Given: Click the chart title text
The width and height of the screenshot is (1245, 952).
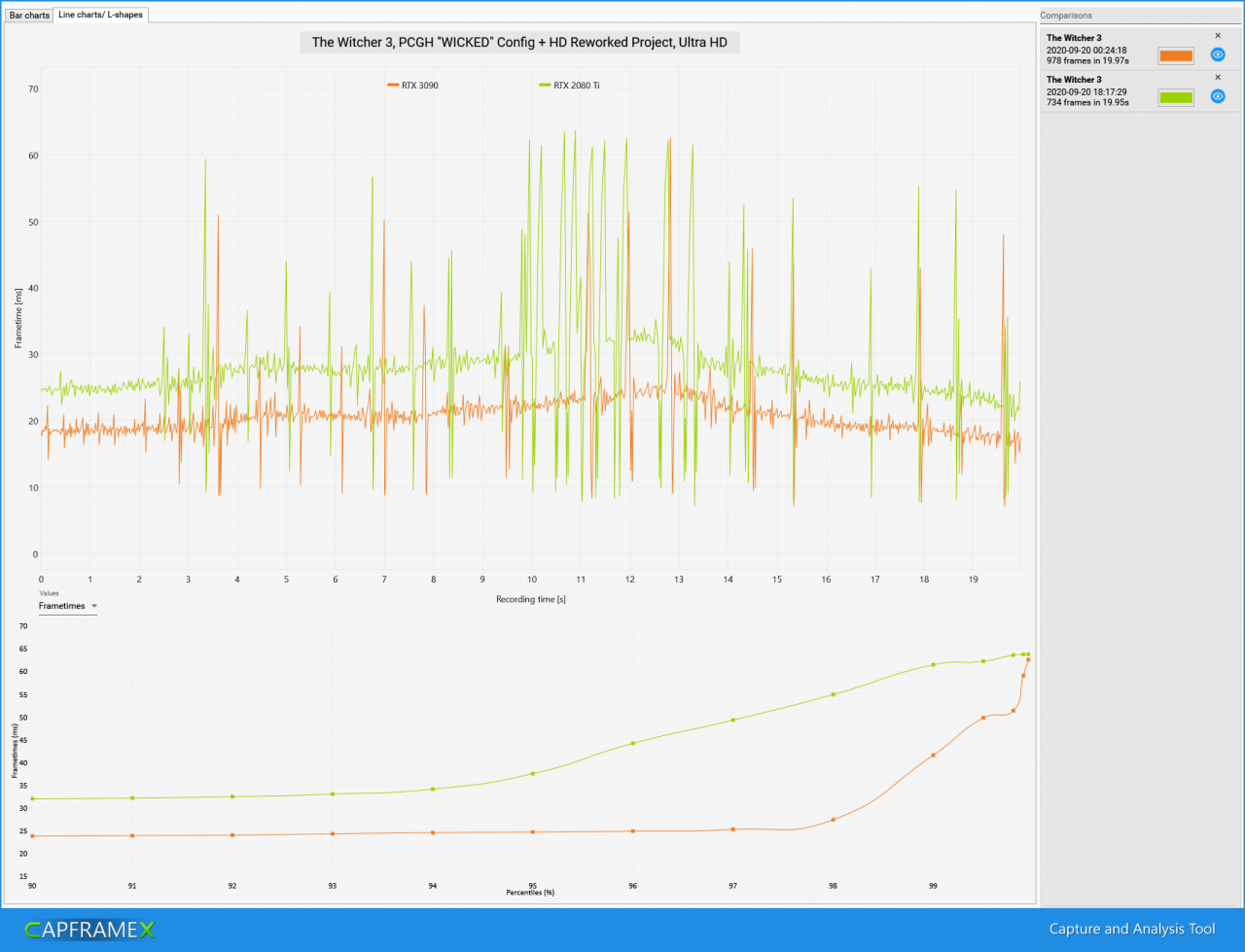Looking at the screenshot, I should tap(519, 43).
